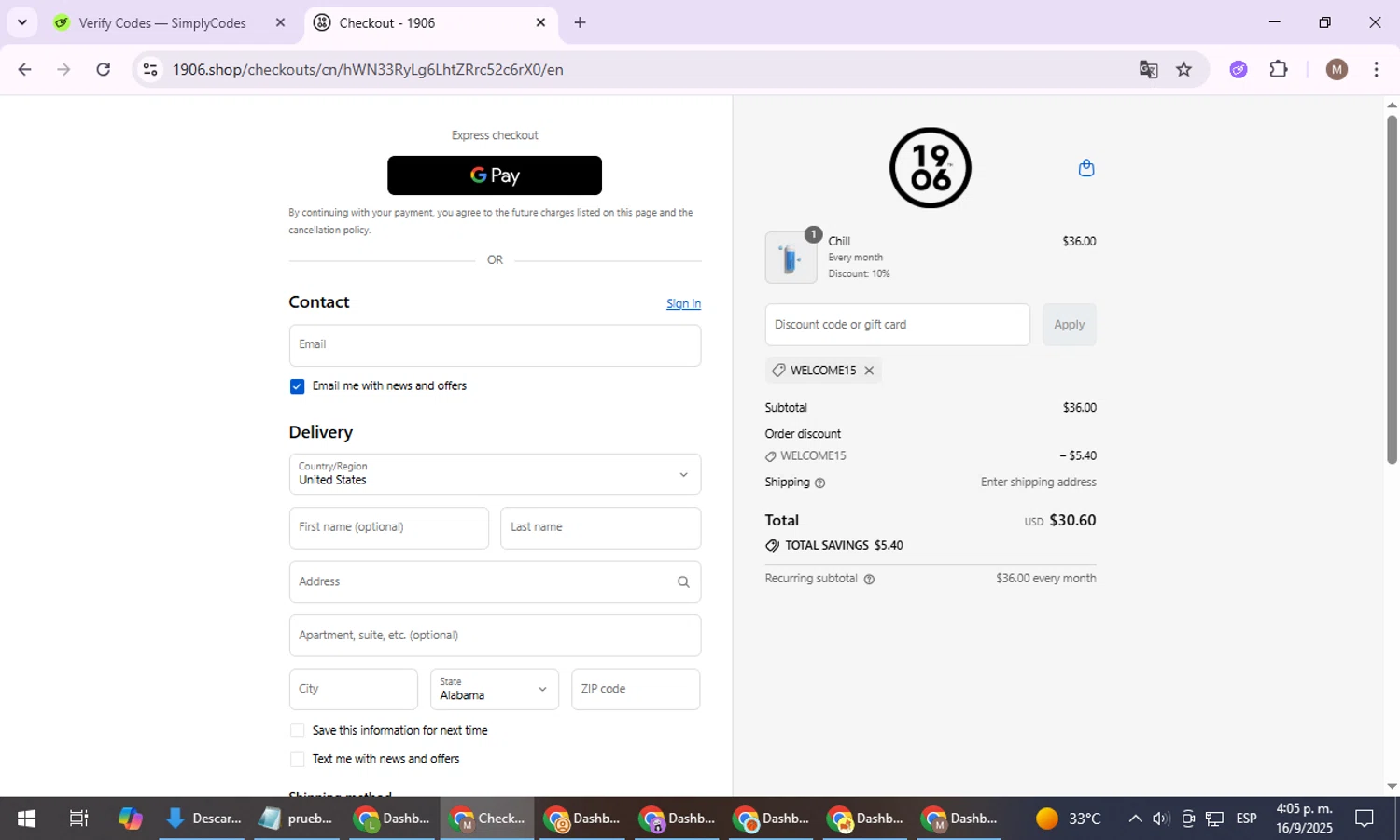Focus the Email input field
This screenshot has width=1400, height=840.
pyautogui.click(x=495, y=345)
